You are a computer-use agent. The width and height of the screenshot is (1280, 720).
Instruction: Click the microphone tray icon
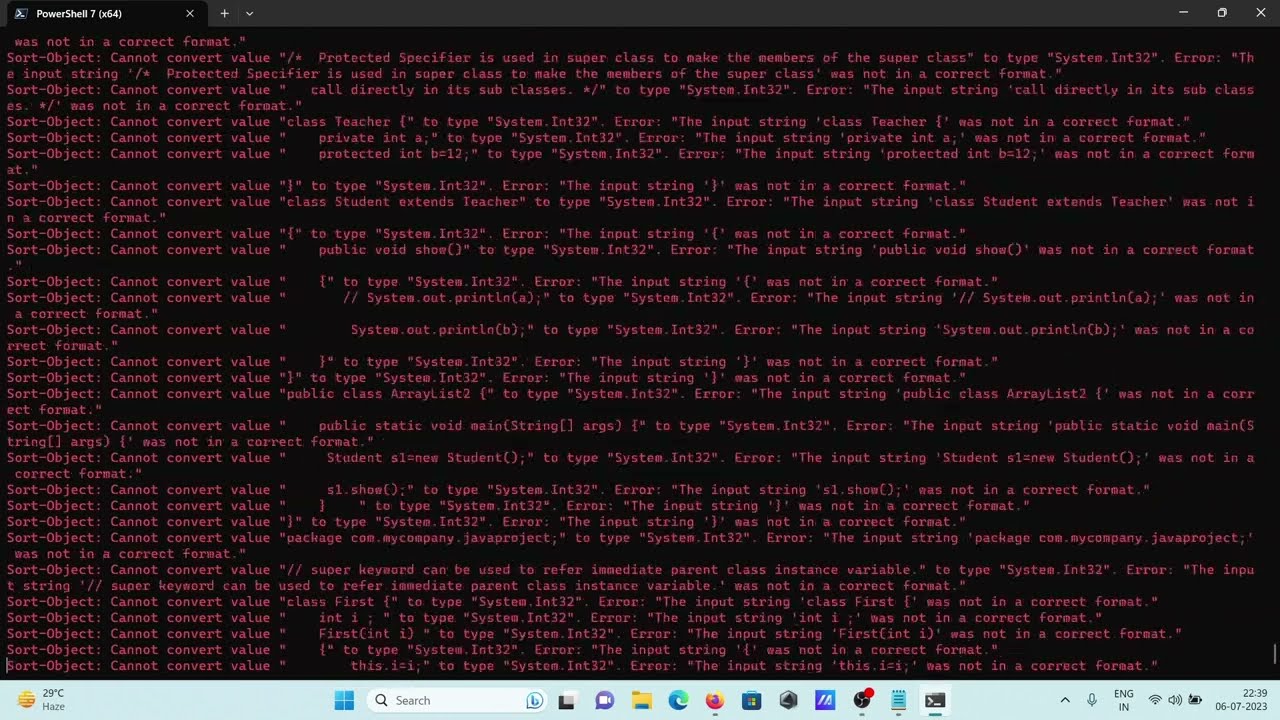pos(1092,700)
